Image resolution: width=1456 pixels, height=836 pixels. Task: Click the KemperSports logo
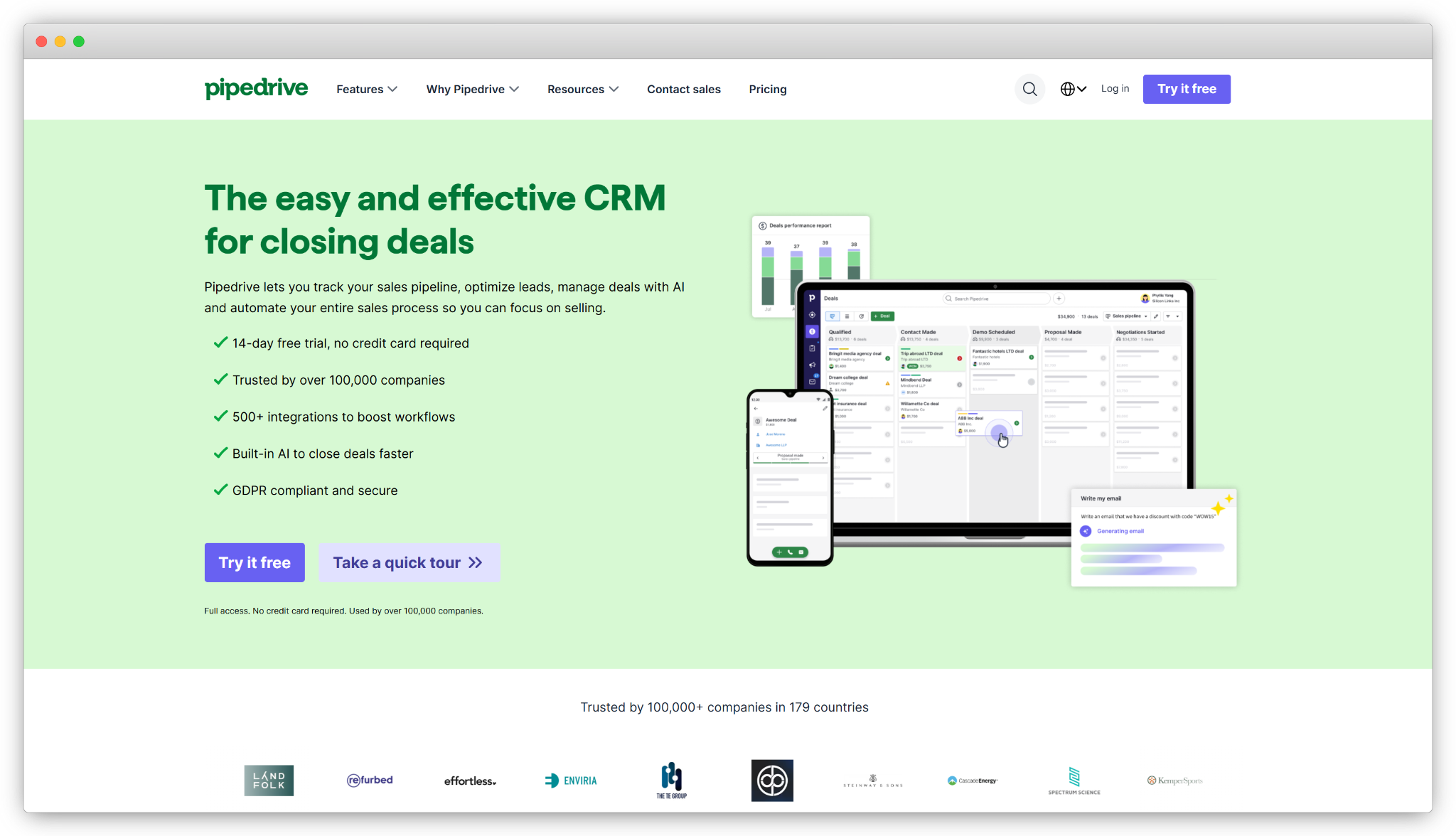coord(1175,781)
